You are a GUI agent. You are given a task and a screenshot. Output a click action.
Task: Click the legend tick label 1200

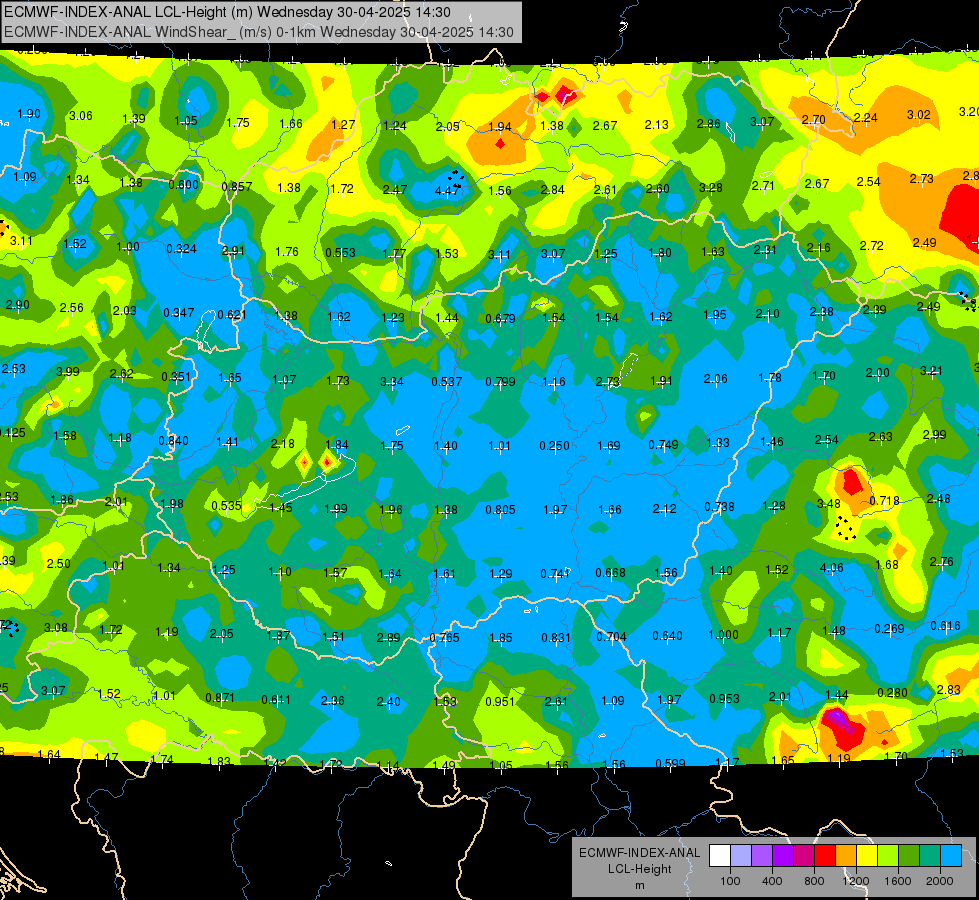pyautogui.click(x=855, y=881)
